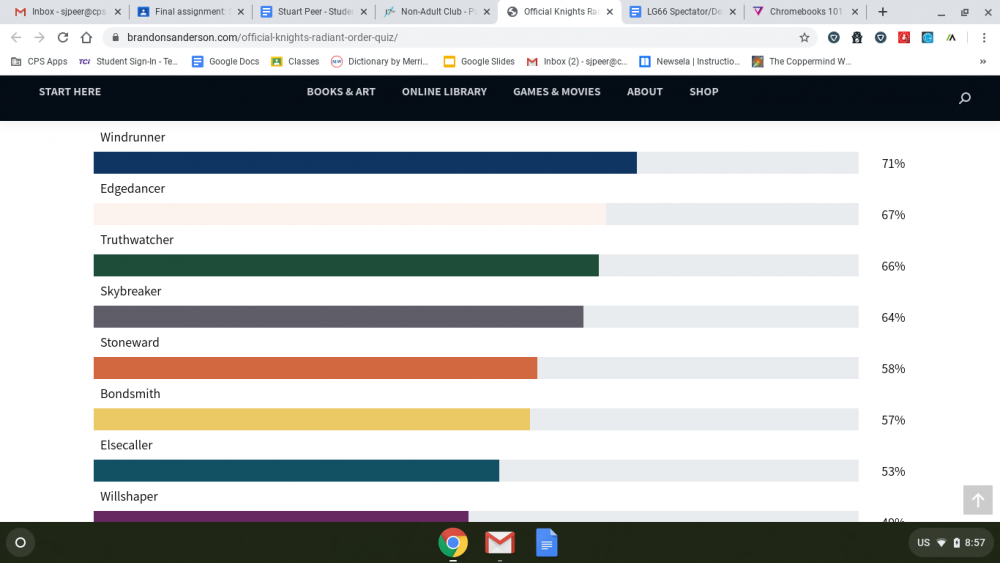
Task: Click the blue square extension icon
Action: click(927, 38)
